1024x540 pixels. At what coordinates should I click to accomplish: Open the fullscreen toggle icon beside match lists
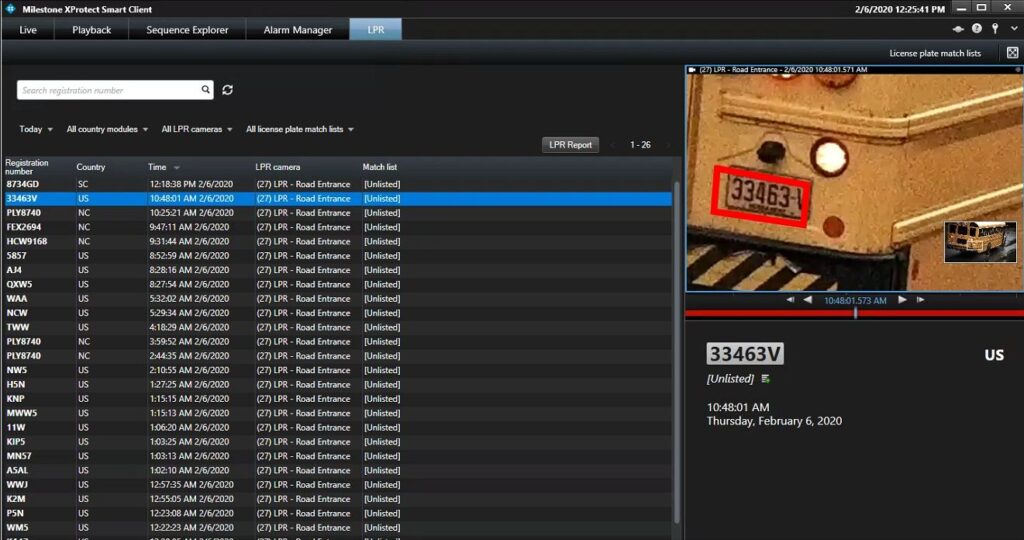point(1012,53)
